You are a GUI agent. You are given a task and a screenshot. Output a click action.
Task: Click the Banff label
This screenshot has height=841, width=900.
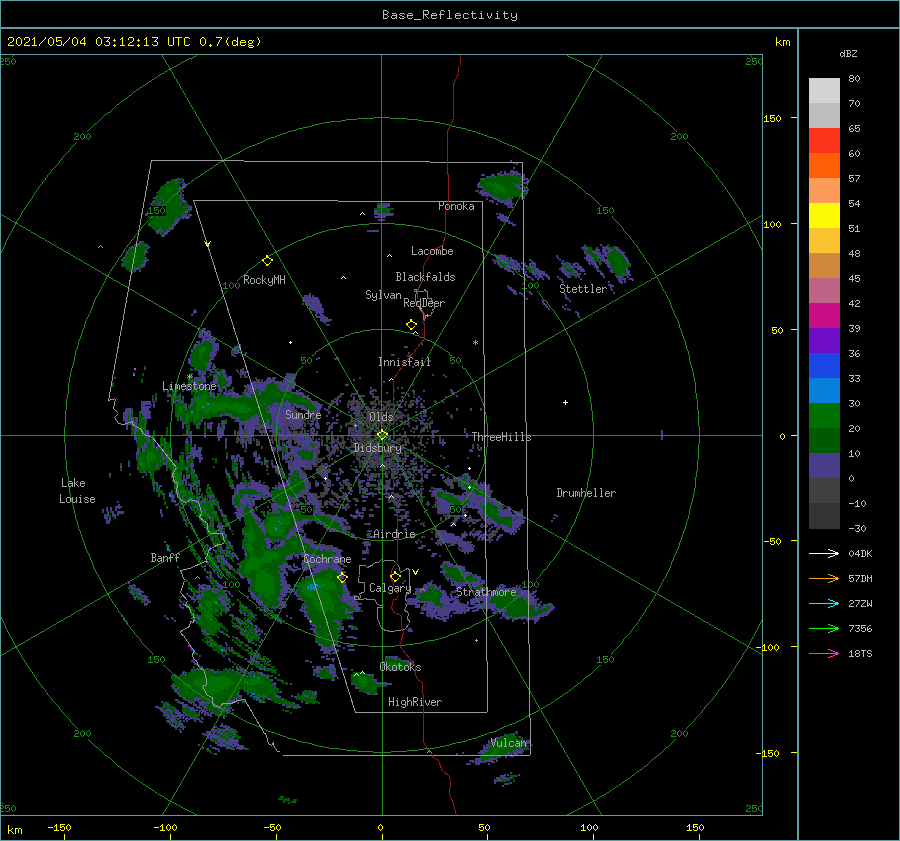165,557
